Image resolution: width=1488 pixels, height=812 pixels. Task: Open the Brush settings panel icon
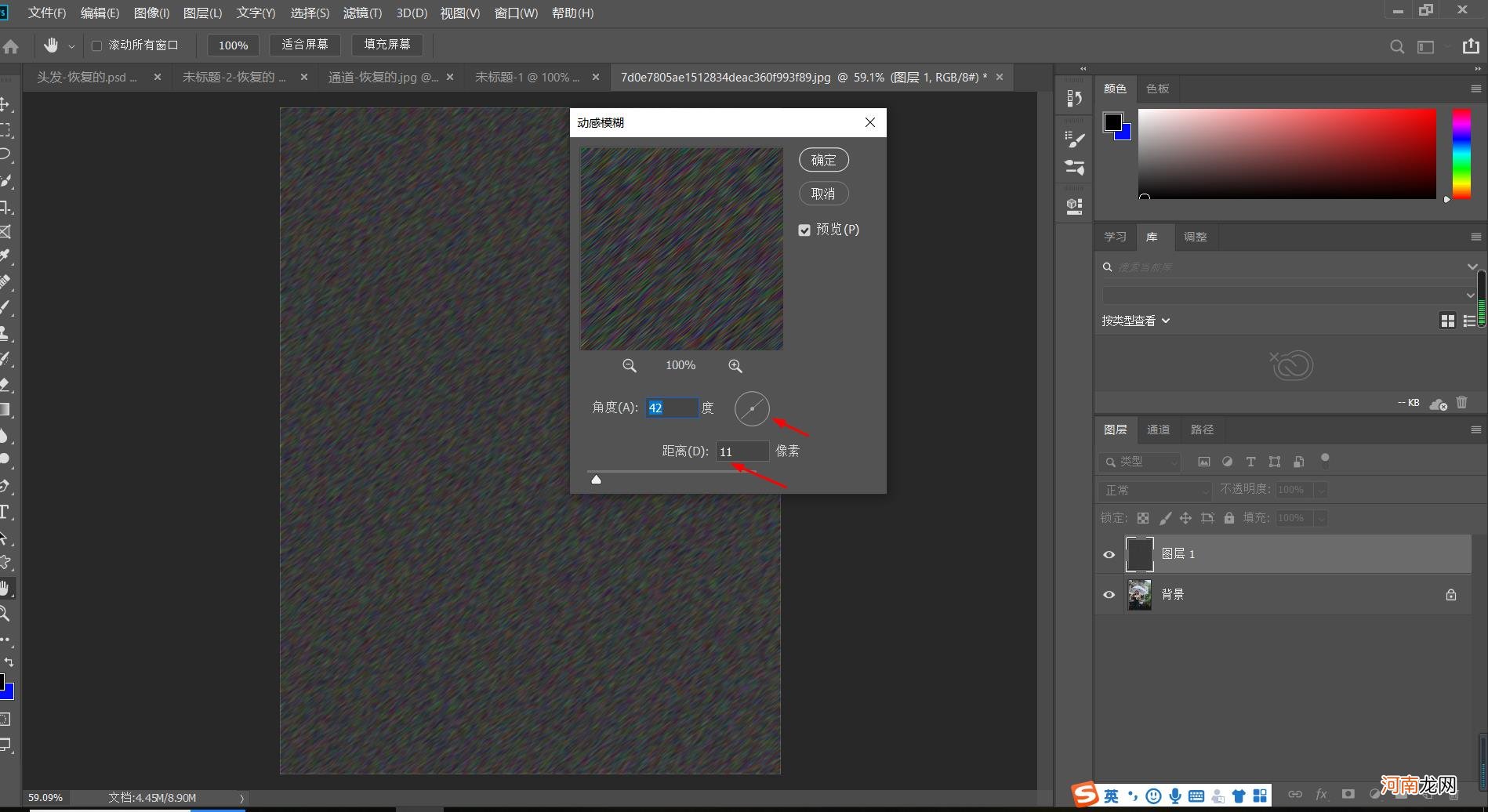pyautogui.click(x=1074, y=139)
